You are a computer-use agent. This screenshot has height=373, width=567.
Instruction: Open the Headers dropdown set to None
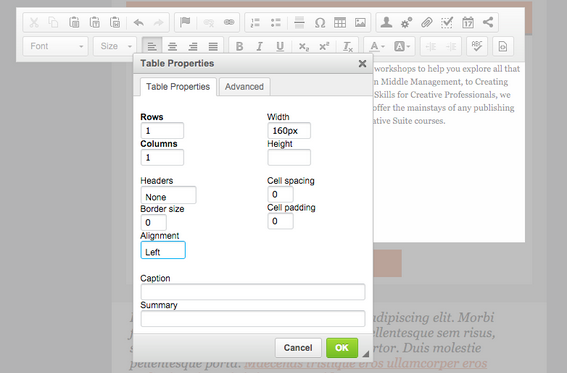tap(169, 196)
